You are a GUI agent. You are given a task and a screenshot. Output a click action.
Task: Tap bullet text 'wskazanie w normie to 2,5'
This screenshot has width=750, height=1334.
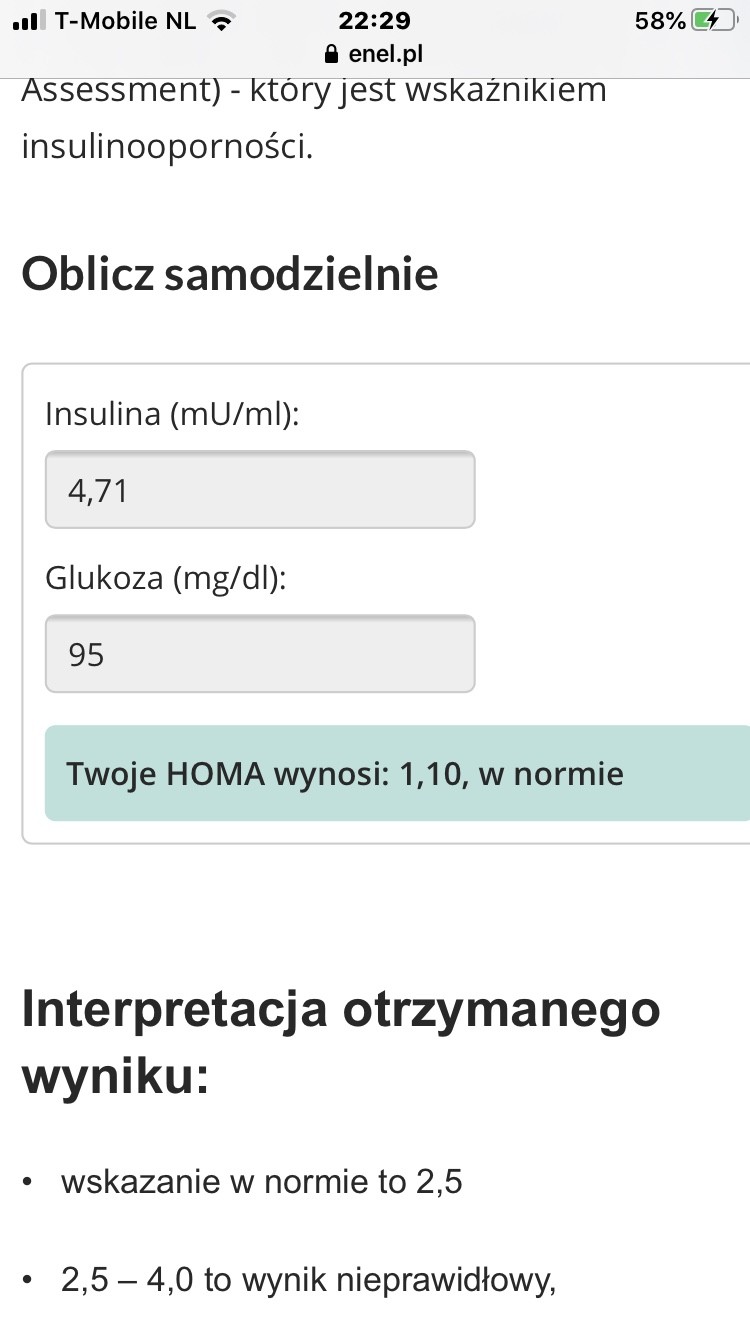click(262, 1184)
